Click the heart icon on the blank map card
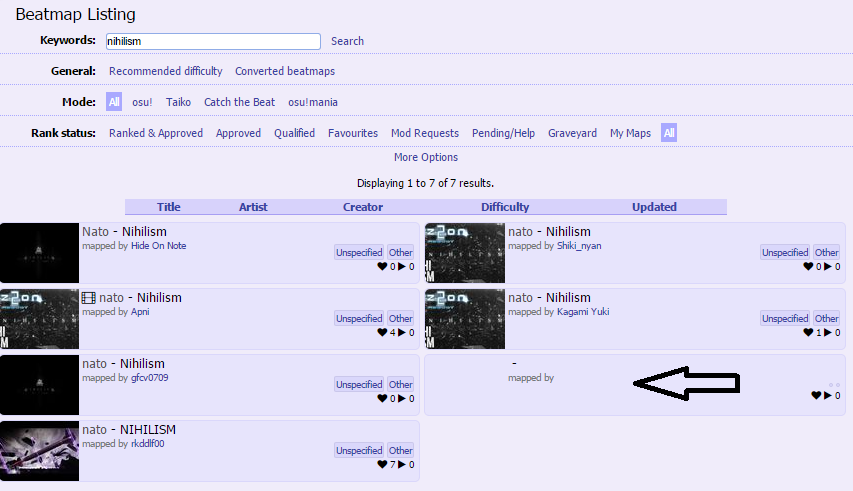This screenshot has height=491, width=853. tap(816, 395)
